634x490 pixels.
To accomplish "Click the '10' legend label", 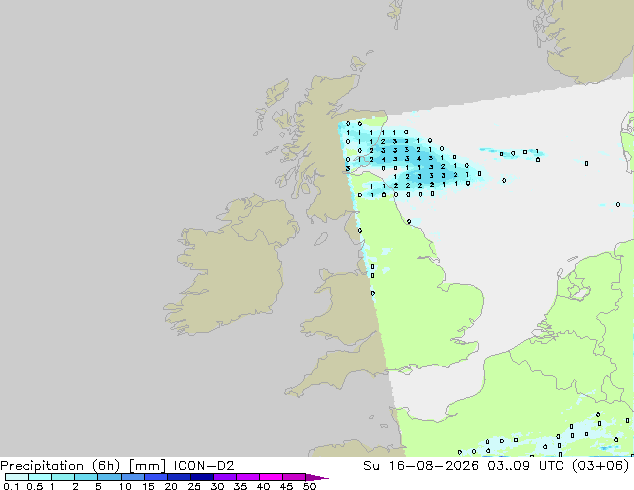I will pos(125,486).
